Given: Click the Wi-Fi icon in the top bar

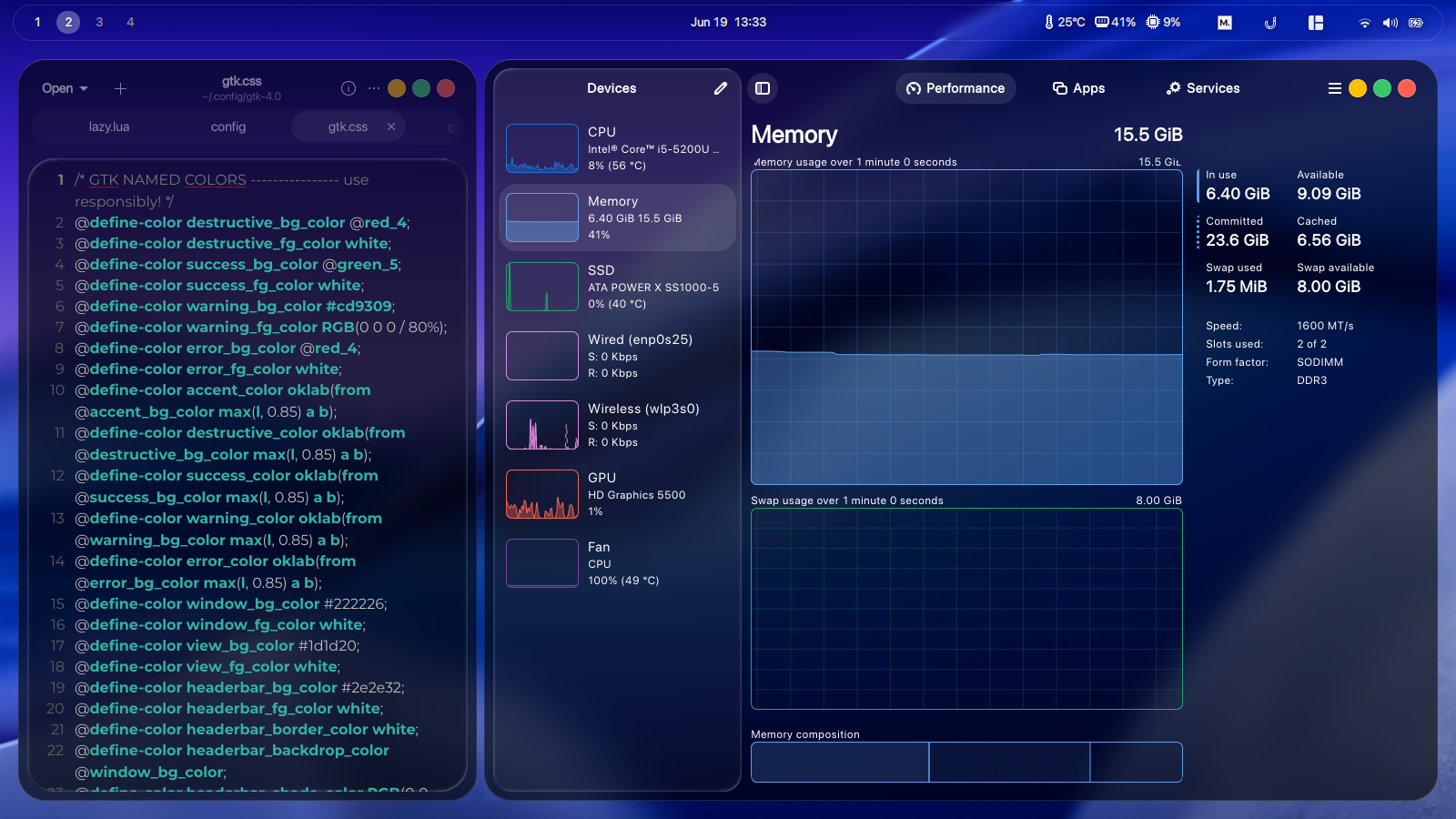Looking at the screenshot, I should pos(1365,22).
